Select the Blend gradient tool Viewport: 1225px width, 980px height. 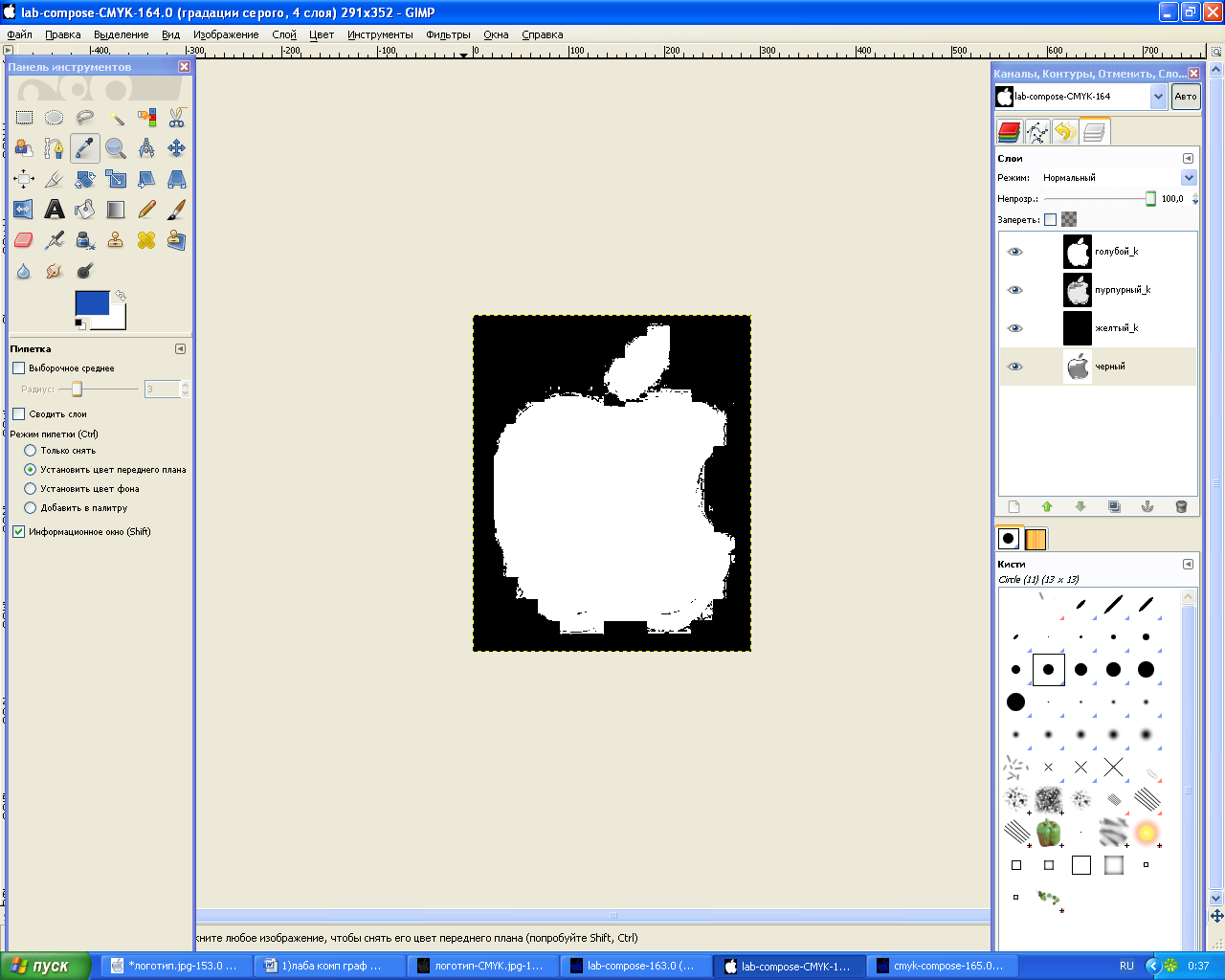[x=116, y=210]
